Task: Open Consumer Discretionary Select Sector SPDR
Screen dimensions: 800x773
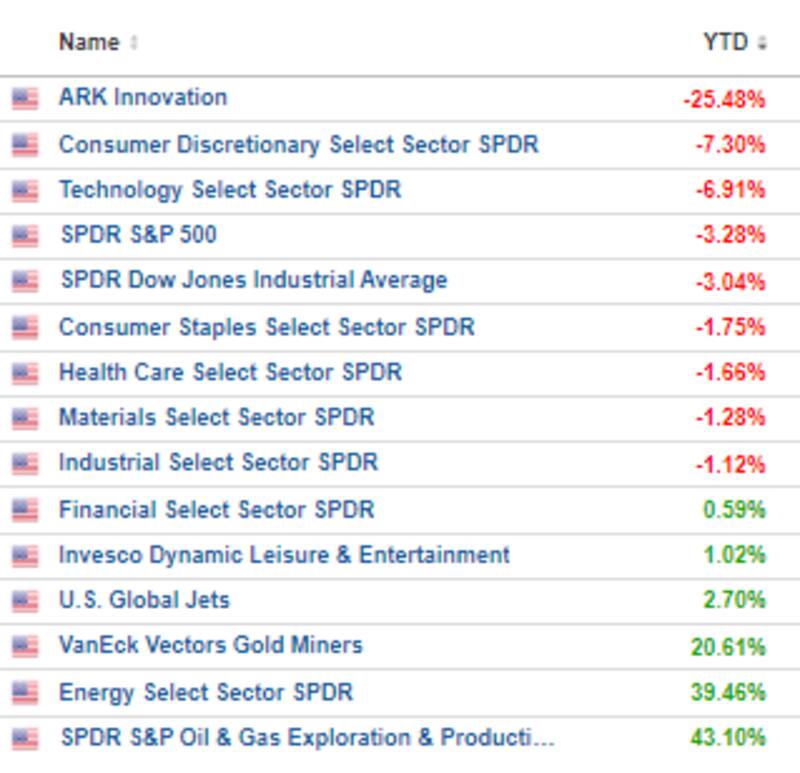Action: tap(298, 144)
